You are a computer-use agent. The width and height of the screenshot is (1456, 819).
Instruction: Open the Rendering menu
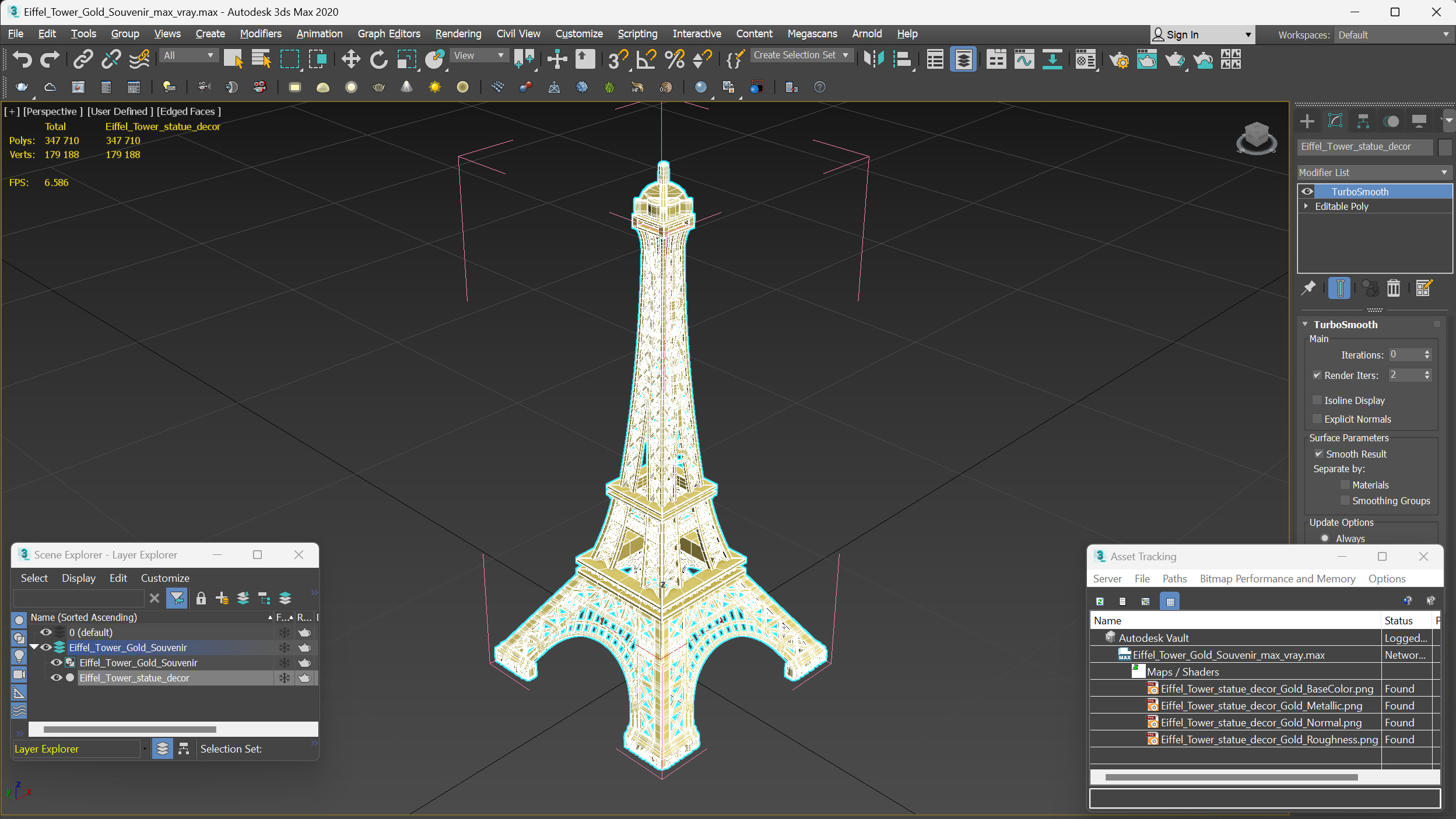(x=458, y=34)
